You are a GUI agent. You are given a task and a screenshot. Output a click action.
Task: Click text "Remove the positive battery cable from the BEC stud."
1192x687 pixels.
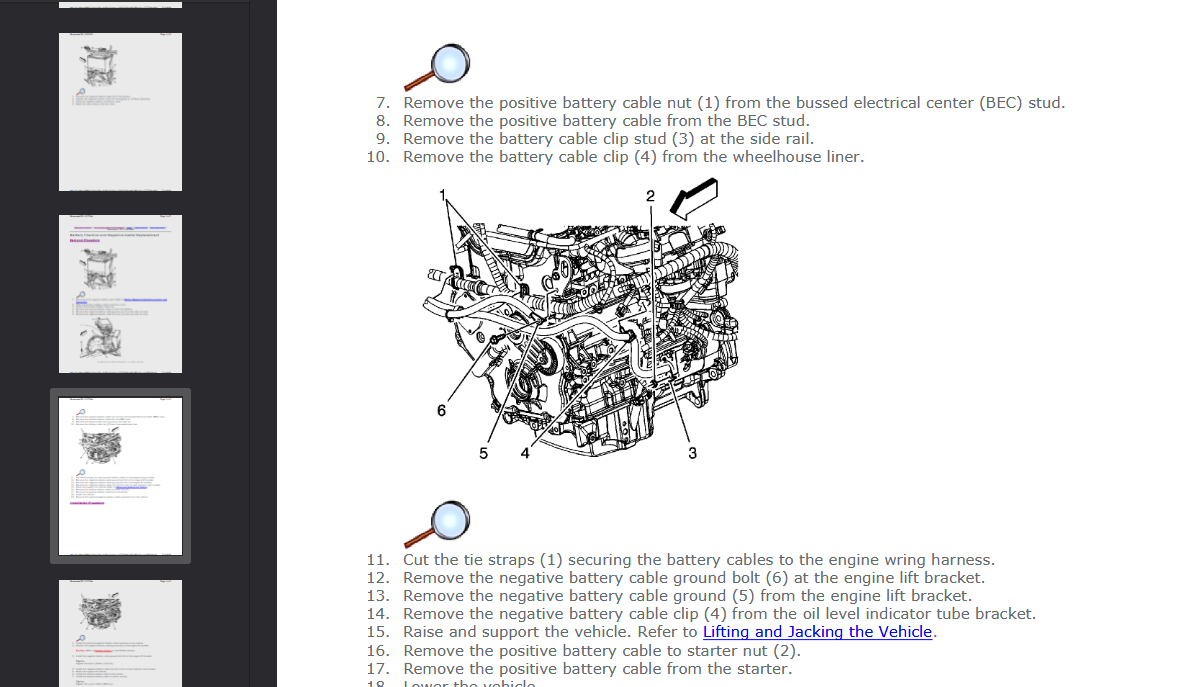(607, 121)
